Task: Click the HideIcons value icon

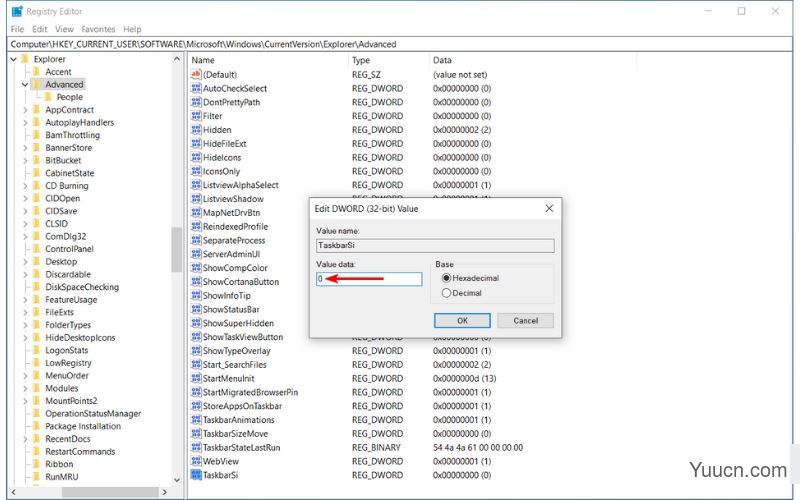Action: pos(196,157)
